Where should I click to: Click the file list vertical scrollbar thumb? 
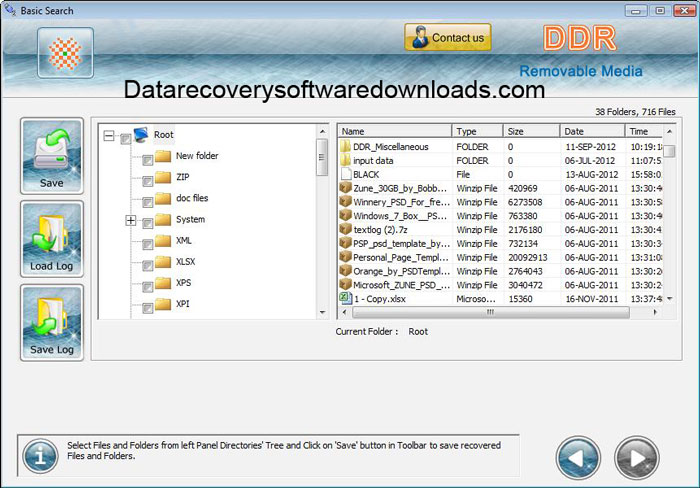669,151
